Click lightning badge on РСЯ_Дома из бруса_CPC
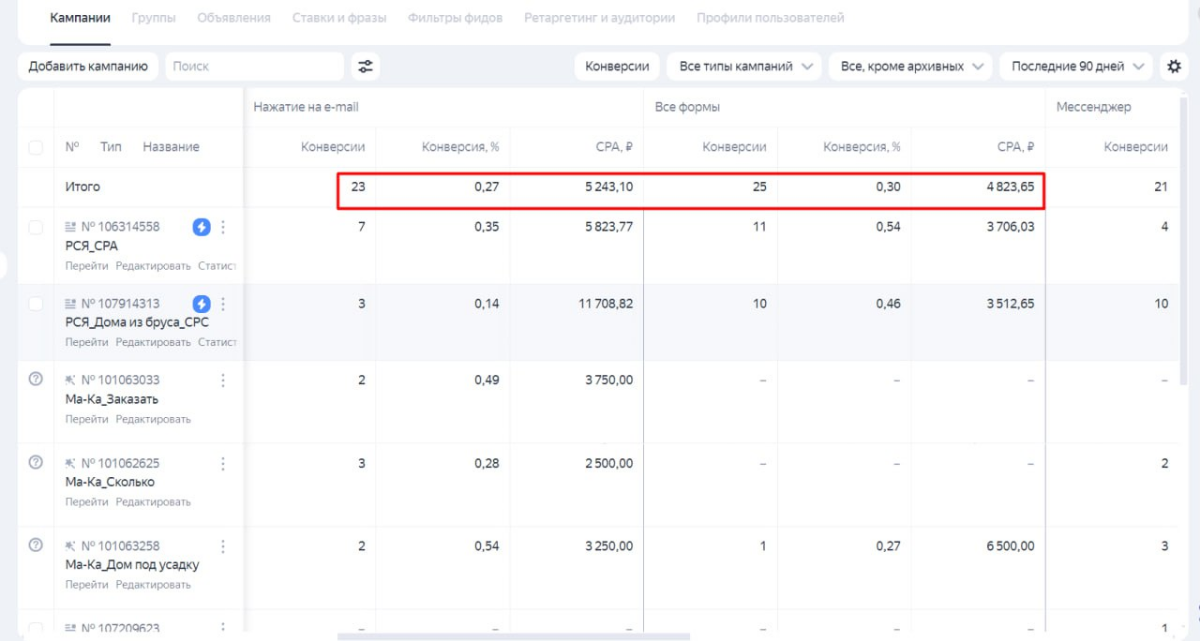 tap(201, 304)
